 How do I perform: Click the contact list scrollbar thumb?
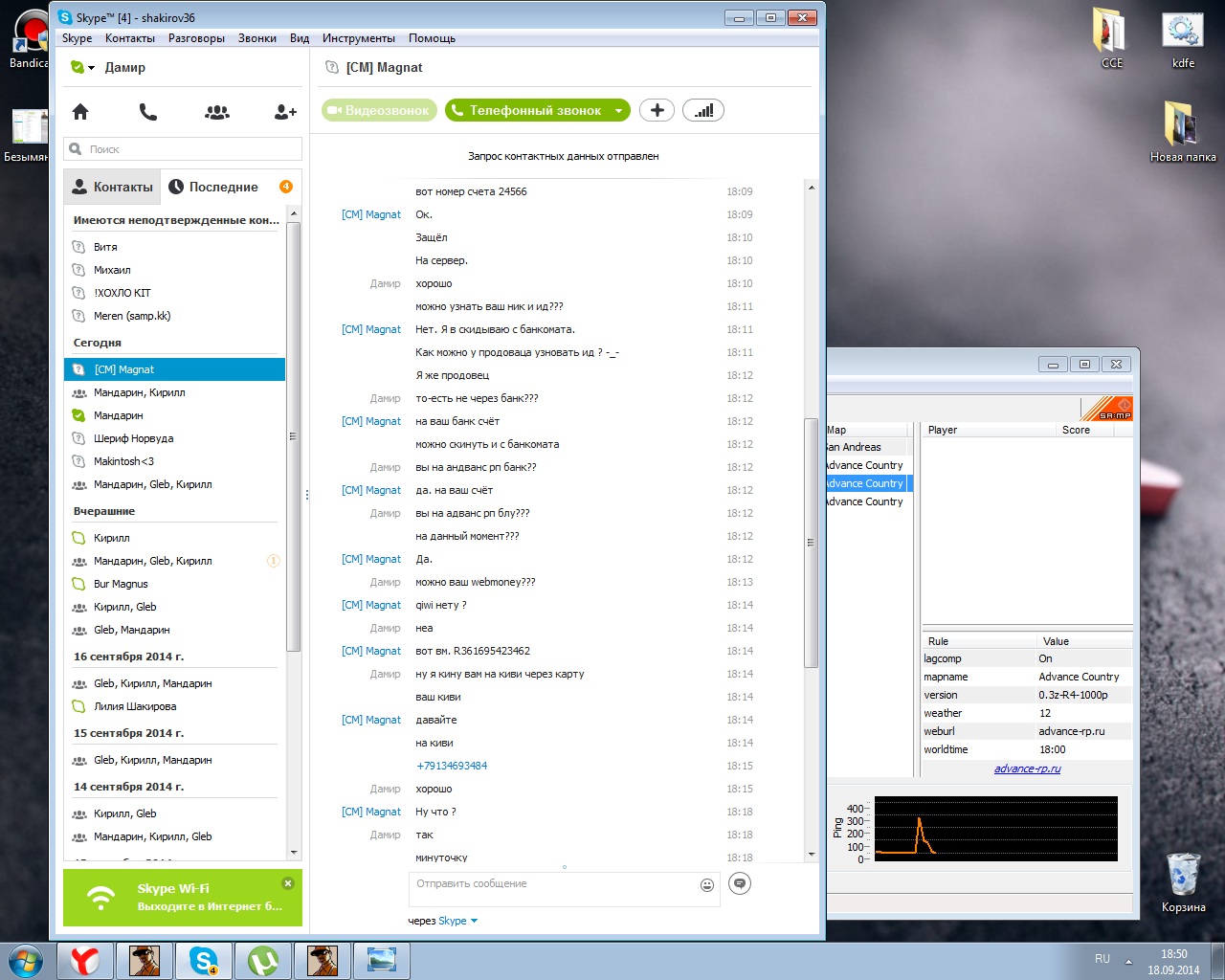[293, 435]
